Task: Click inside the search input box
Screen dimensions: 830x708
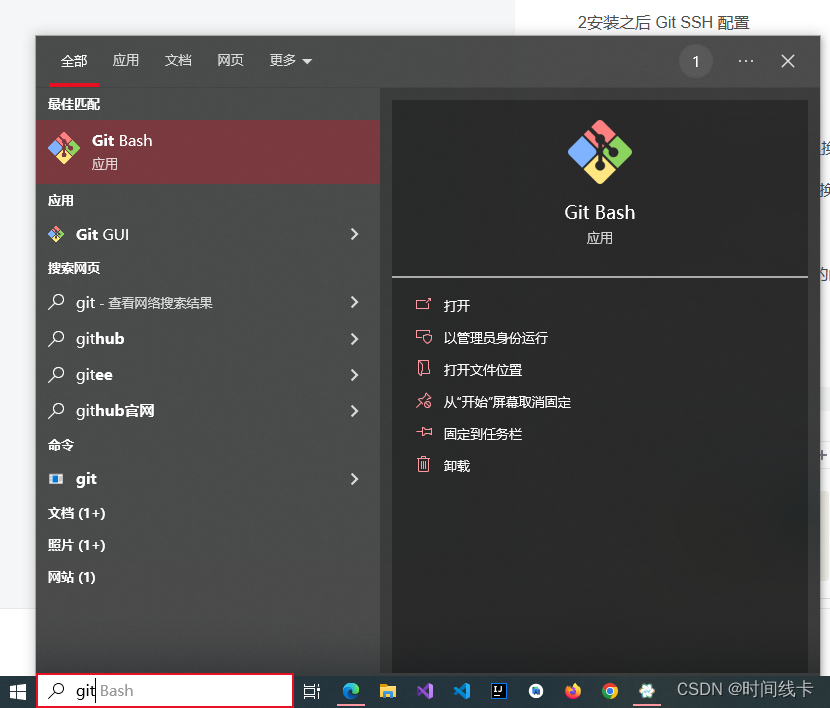Action: pos(165,690)
